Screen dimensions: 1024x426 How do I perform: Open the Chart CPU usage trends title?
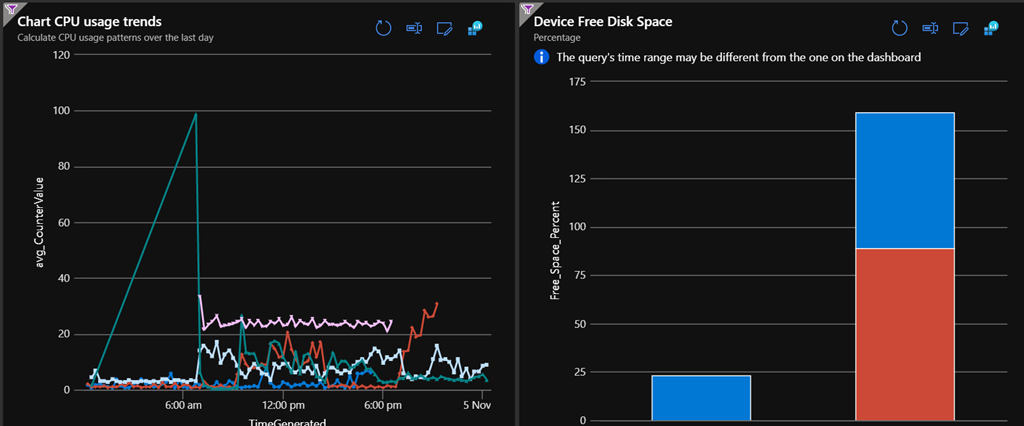pyautogui.click(x=90, y=21)
